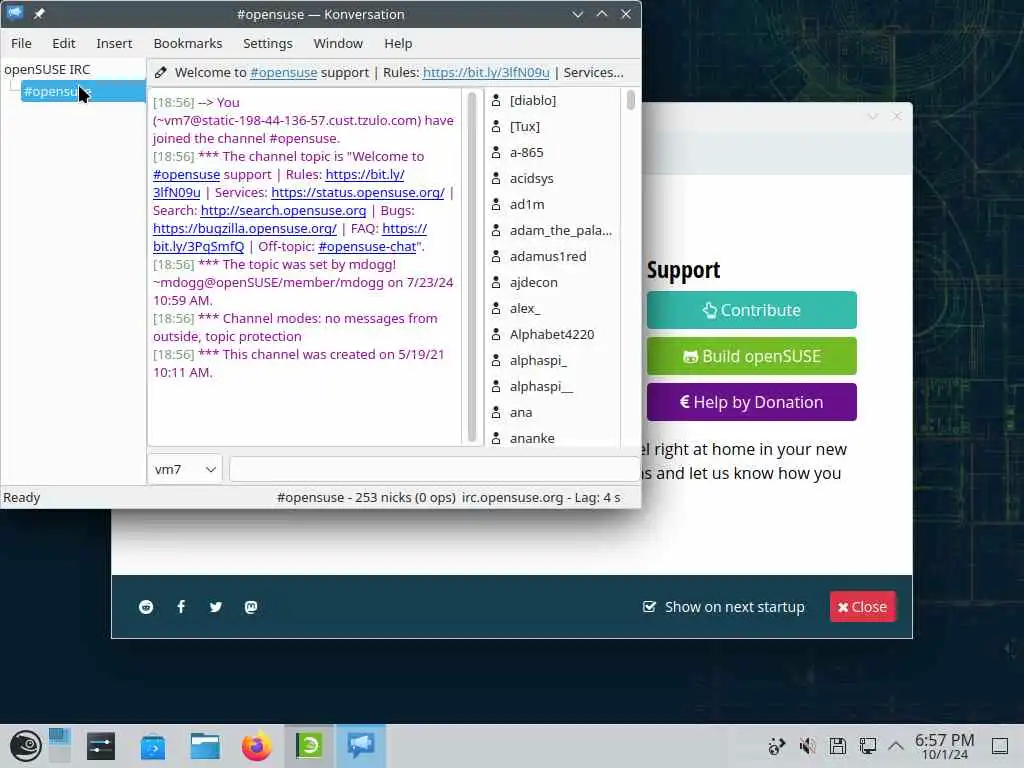Viewport: 1024px width, 768px height.
Task: Click the chat log vertical scrollbar
Action: [x=472, y=267]
